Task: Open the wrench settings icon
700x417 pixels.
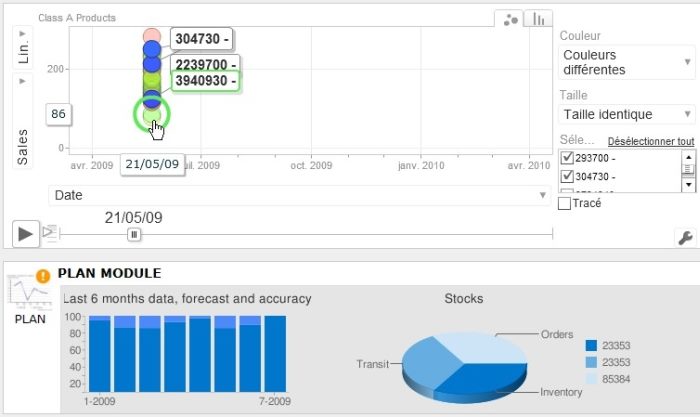Action: [x=685, y=237]
